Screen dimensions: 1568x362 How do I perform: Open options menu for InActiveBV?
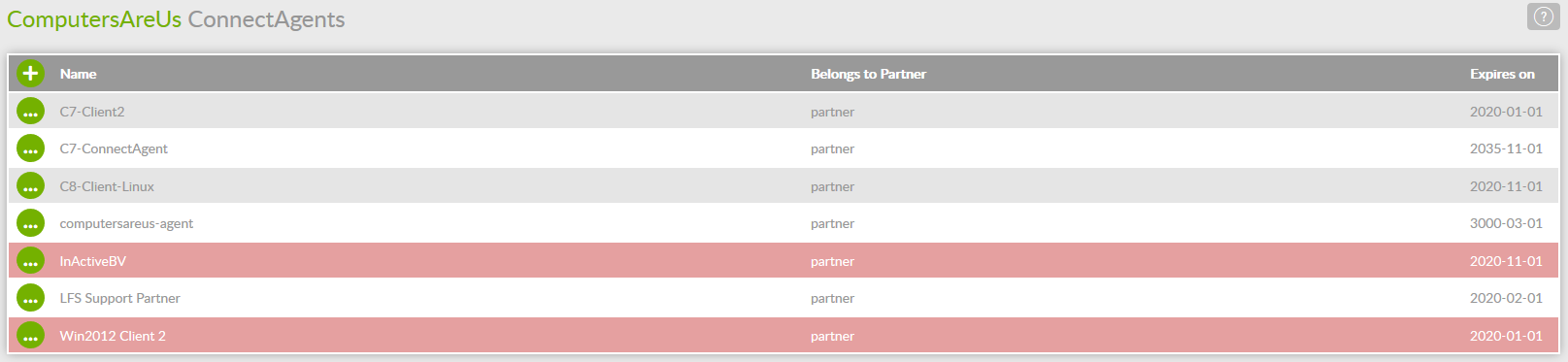pos(30,261)
